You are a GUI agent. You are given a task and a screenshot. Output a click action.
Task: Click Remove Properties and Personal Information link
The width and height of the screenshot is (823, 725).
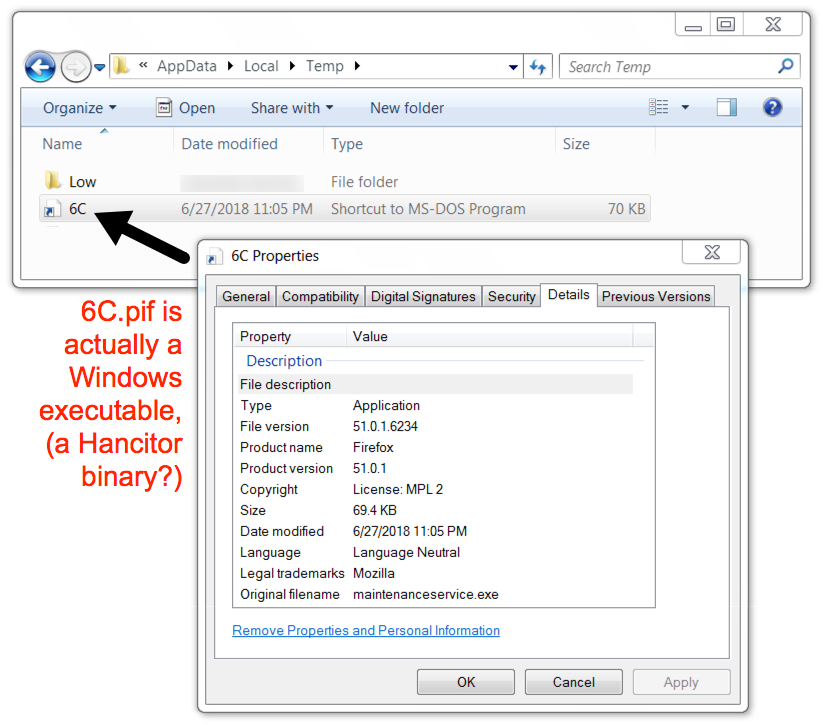pos(366,630)
